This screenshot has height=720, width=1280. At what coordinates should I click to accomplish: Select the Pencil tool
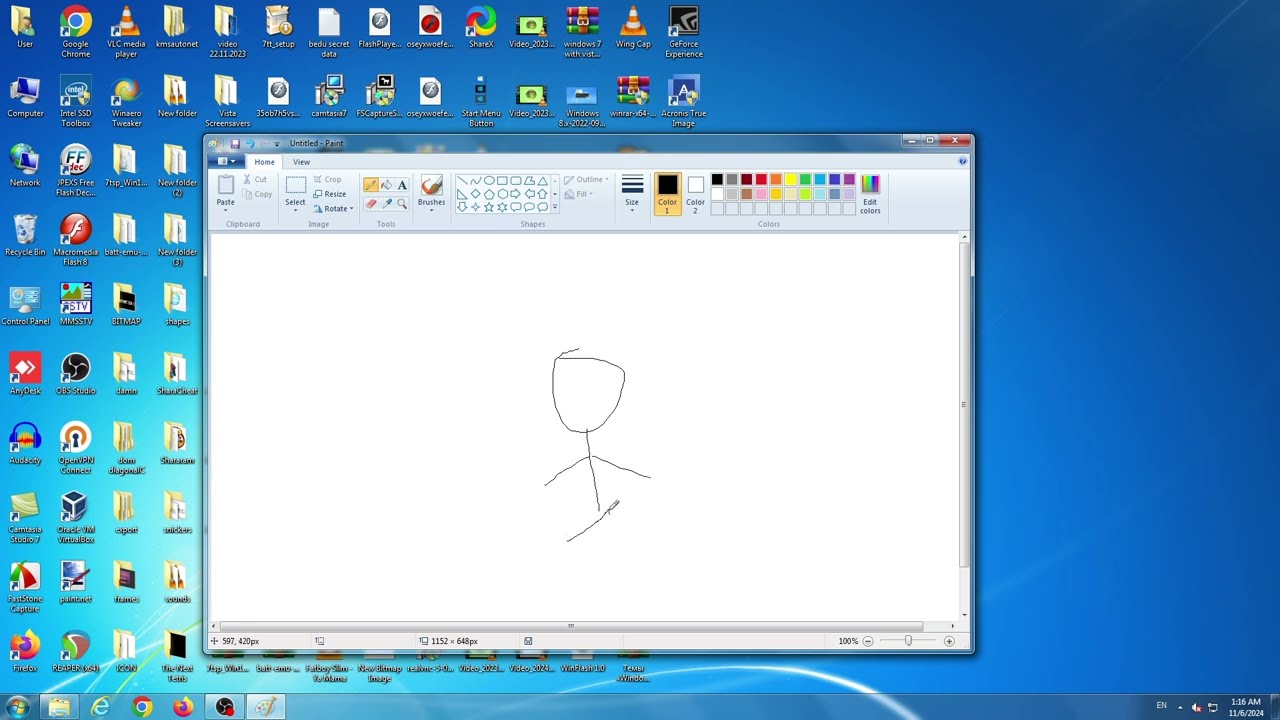click(x=371, y=185)
